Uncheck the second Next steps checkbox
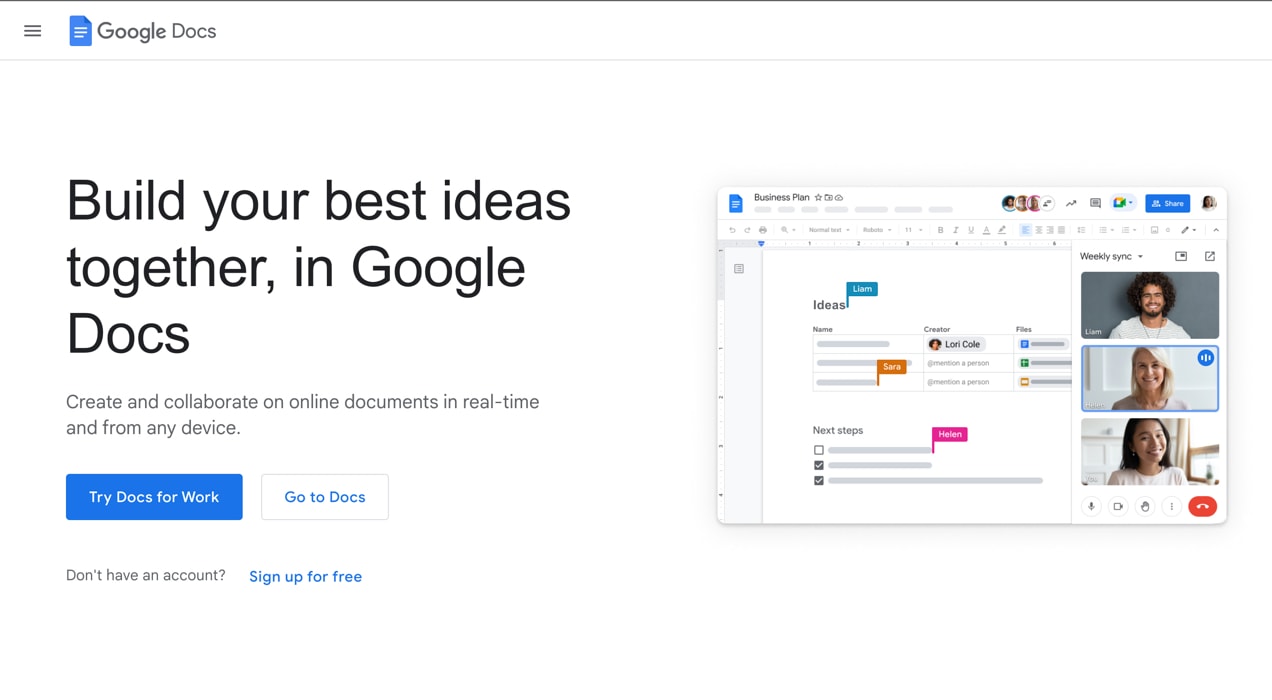 [819, 465]
